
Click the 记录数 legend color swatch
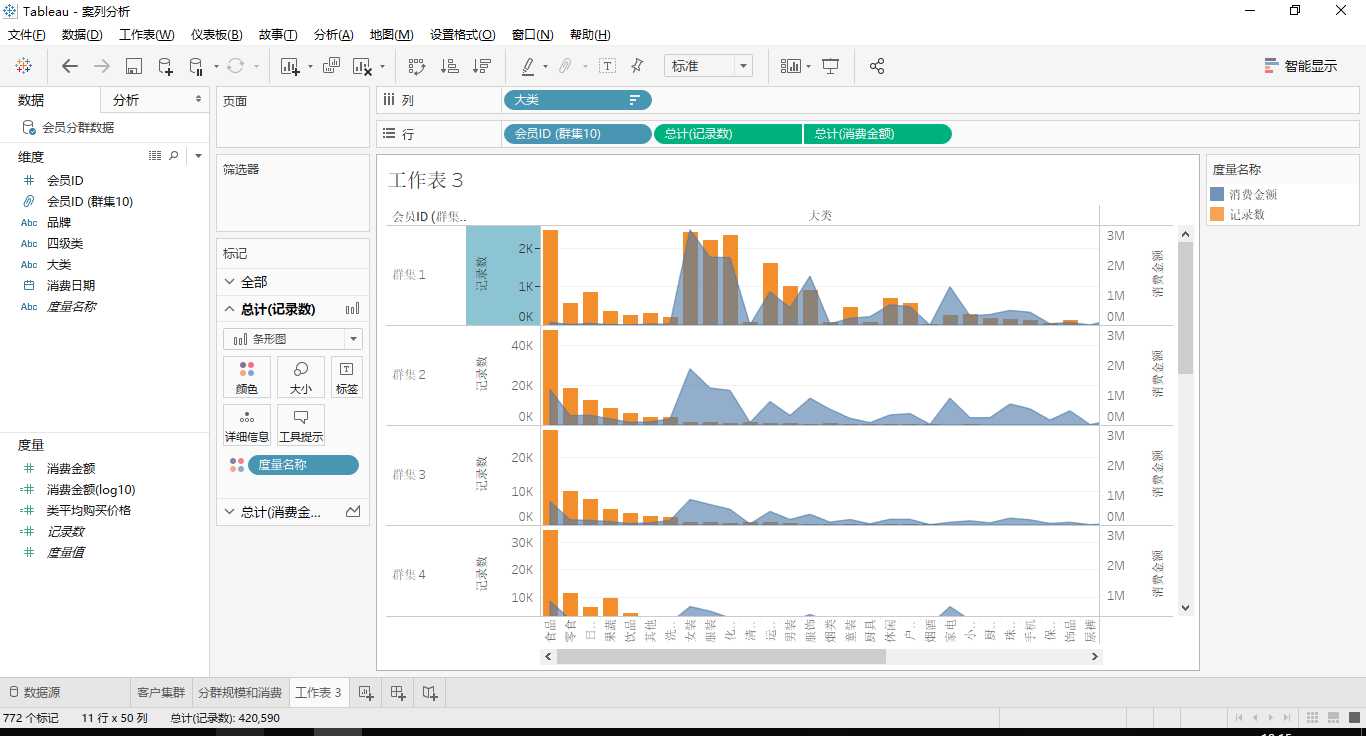coord(1217,214)
